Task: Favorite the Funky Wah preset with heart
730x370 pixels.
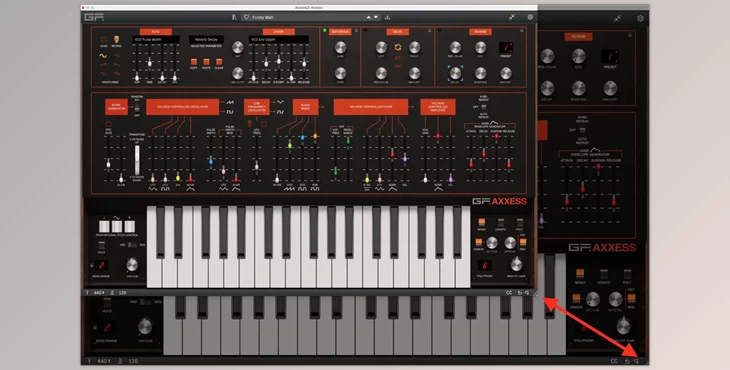Action: point(246,17)
